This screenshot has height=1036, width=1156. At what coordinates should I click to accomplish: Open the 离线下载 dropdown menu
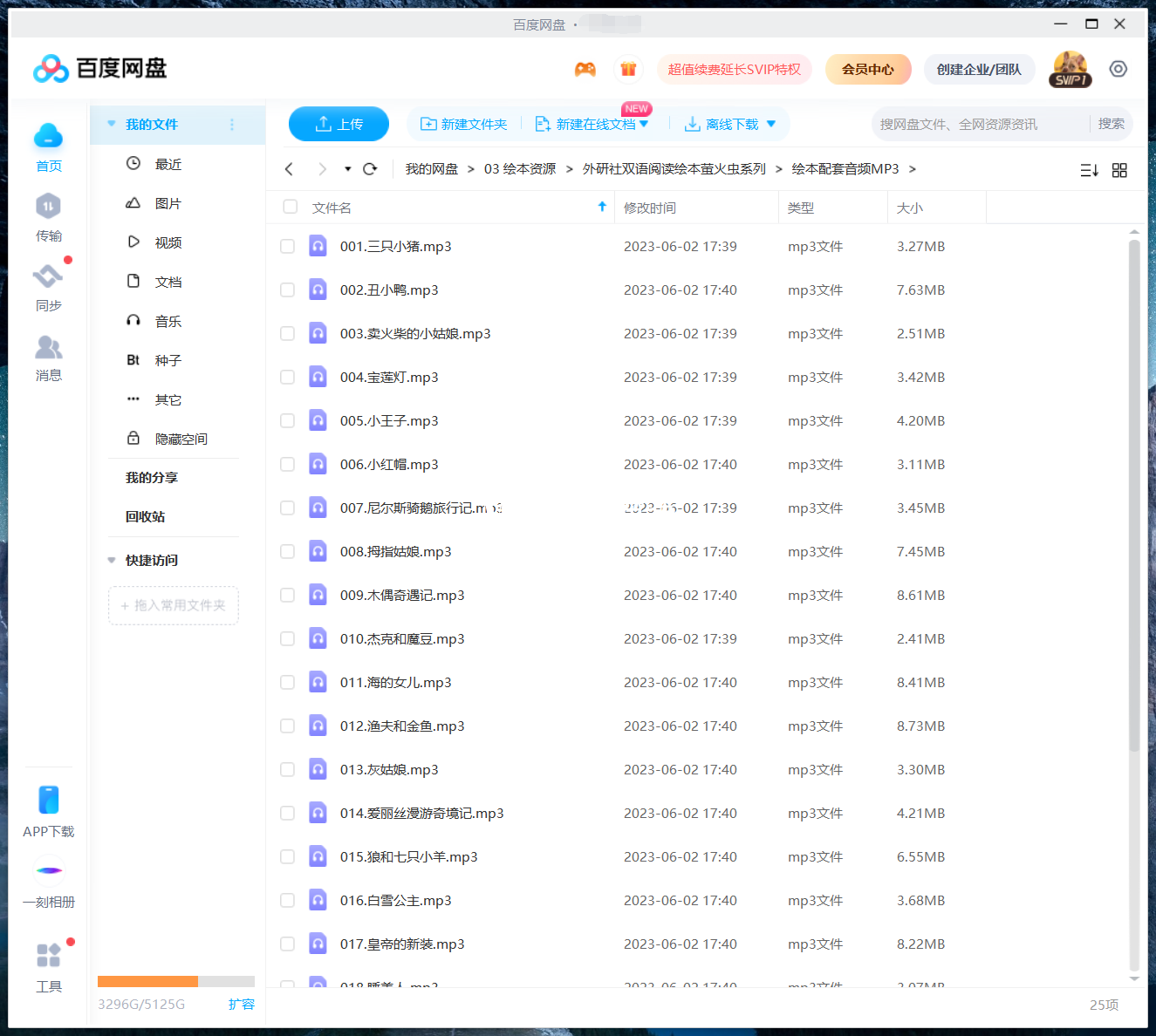[x=771, y=124]
